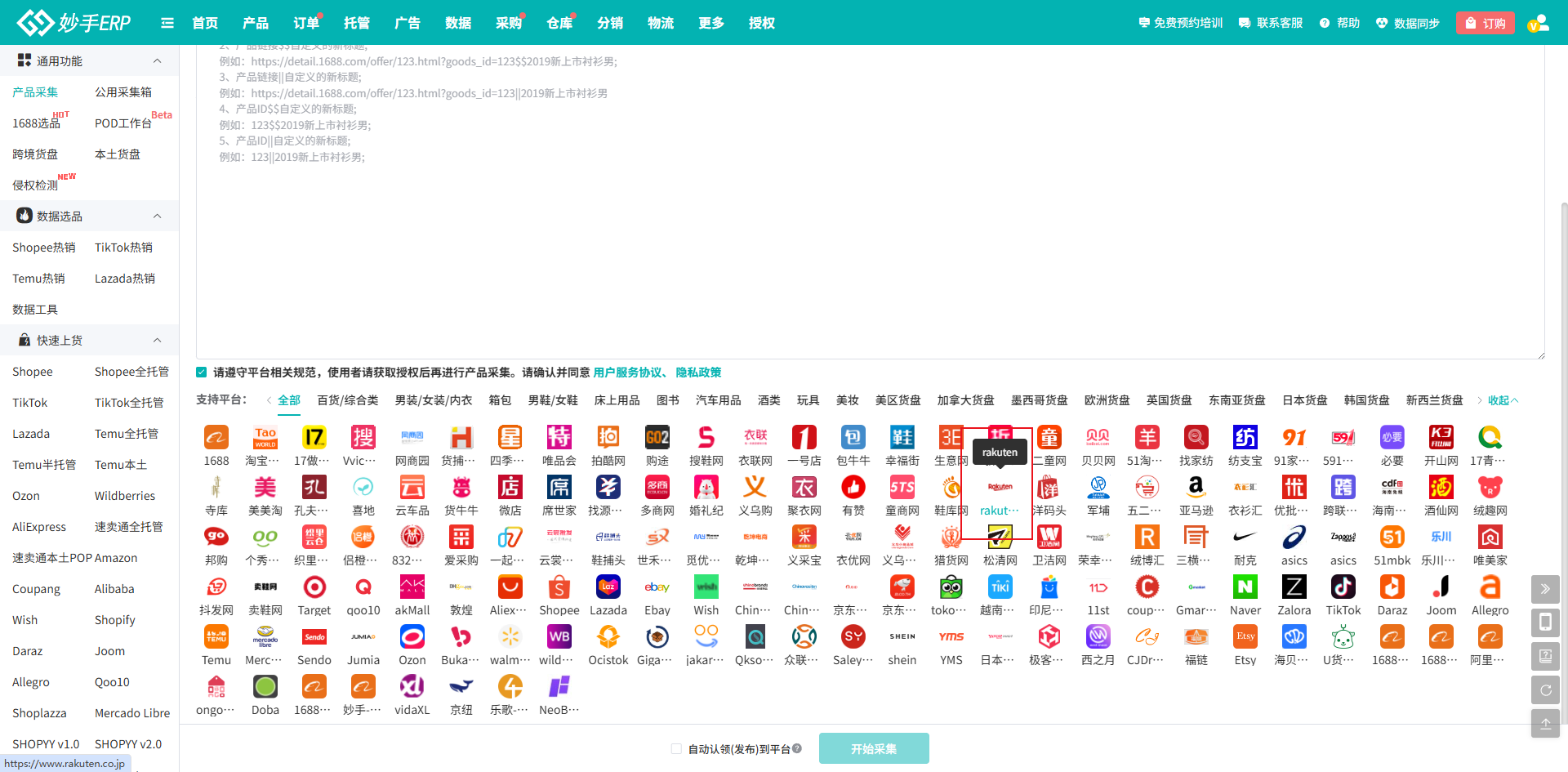
Task: Select the 1688 platform icon
Action: point(216,438)
